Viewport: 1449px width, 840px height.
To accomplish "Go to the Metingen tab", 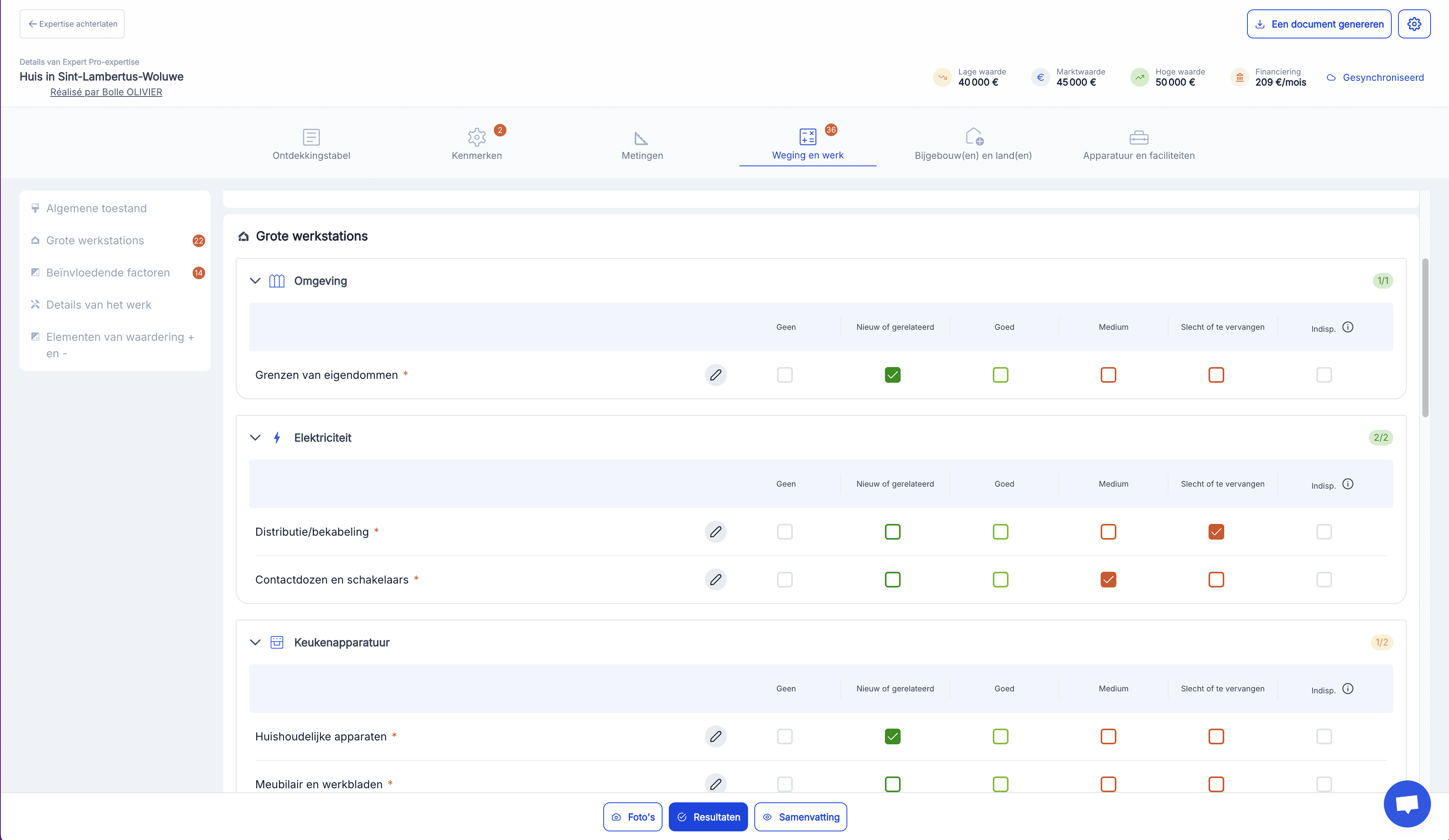I will pos(642,144).
